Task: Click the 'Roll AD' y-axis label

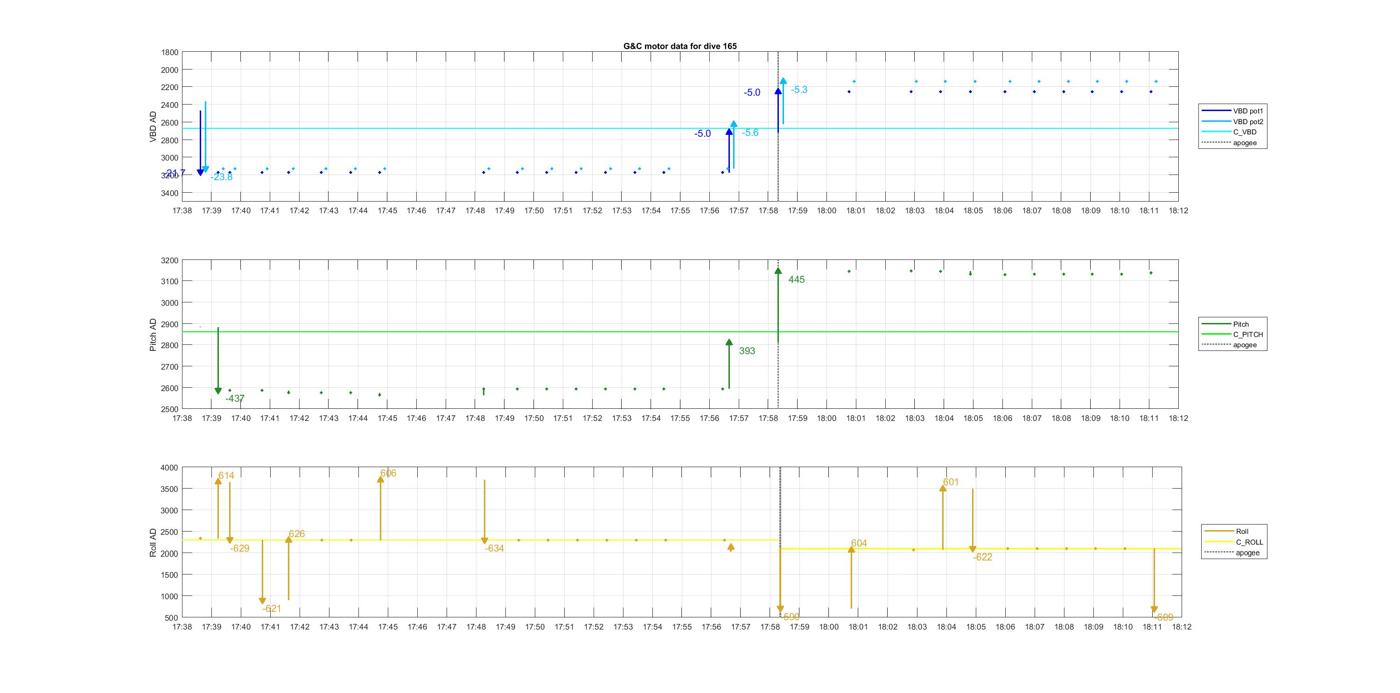Action: coord(153,541)
